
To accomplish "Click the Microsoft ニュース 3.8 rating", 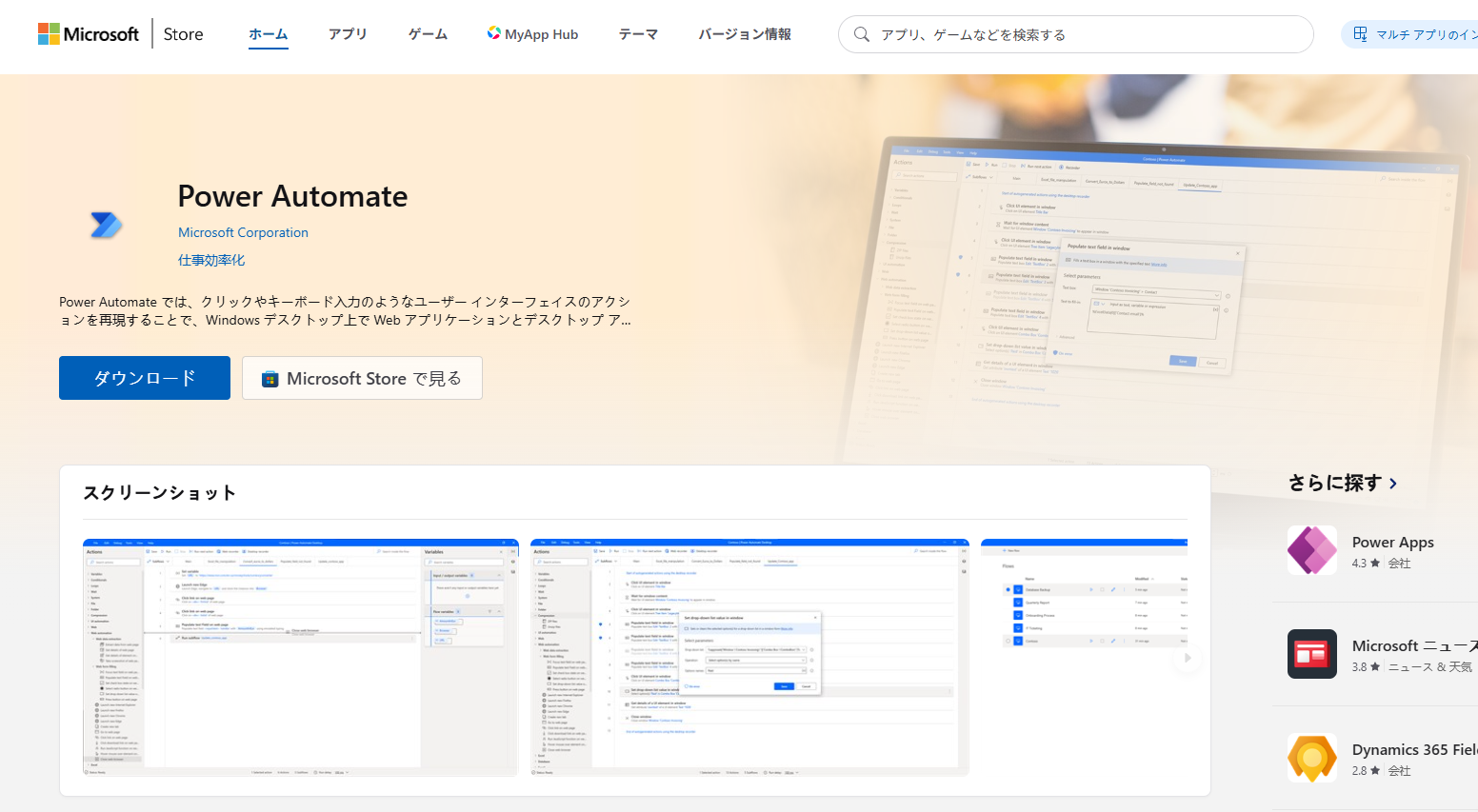I will coord(1366,667).
